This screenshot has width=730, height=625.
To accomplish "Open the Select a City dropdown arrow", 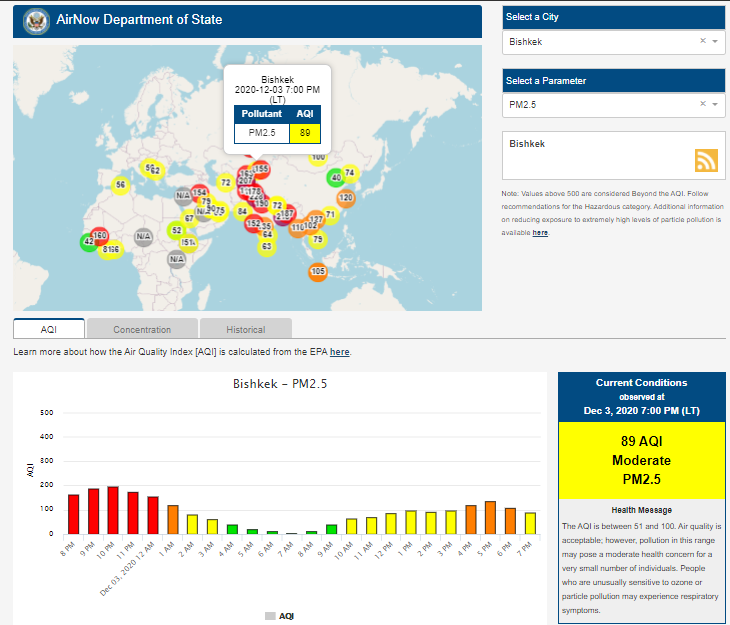I will coord(715,42).
